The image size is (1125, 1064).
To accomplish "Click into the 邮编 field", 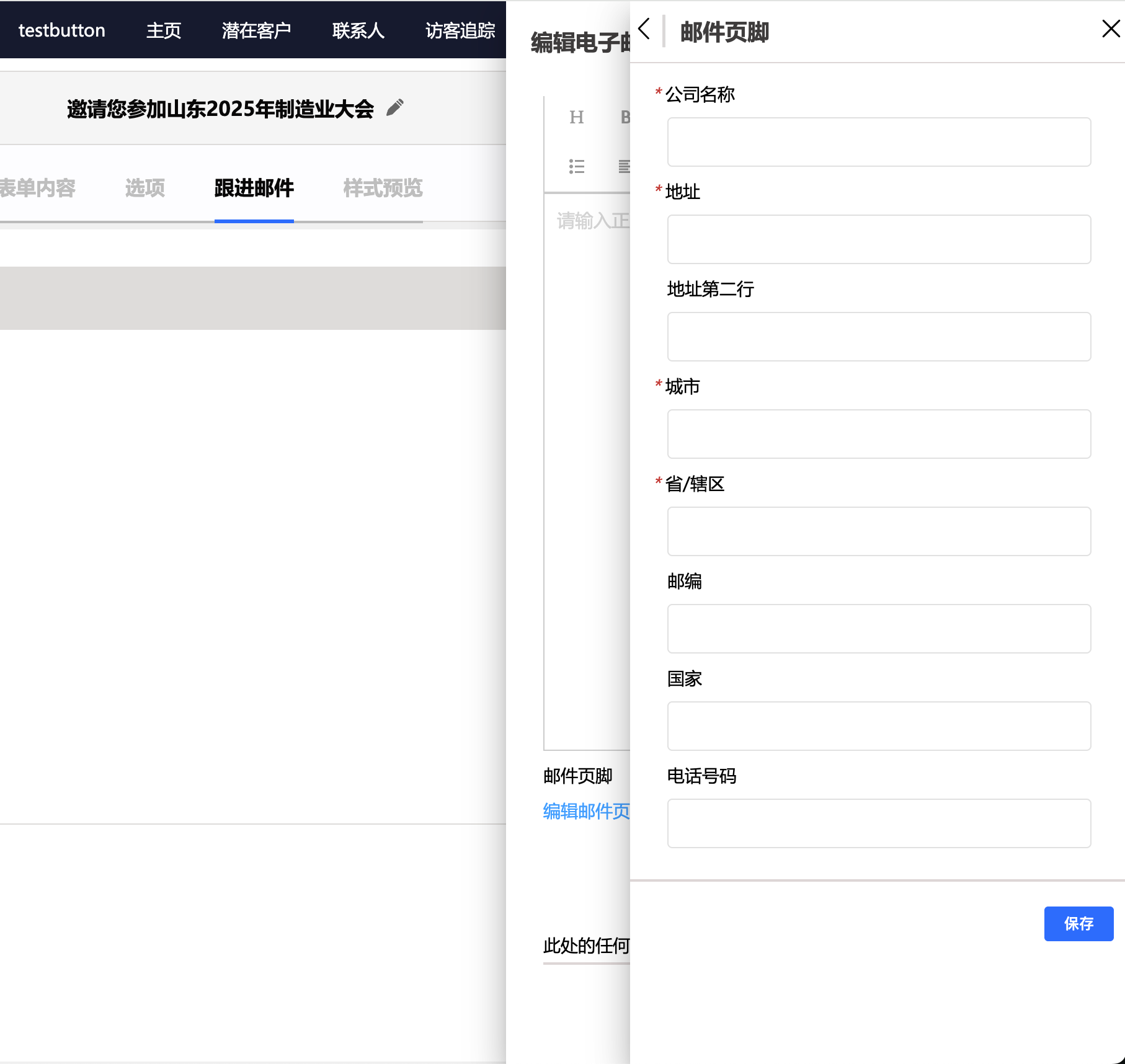I will [878, 629].
